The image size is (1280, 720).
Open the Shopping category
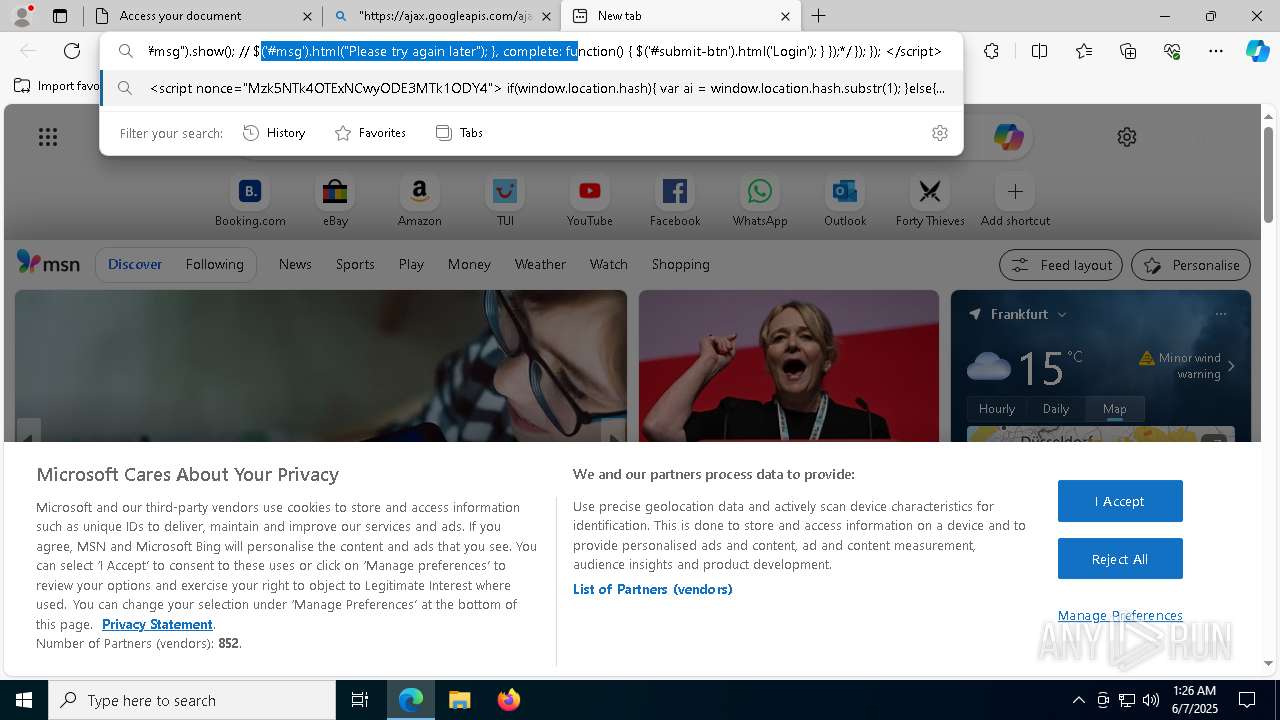point(680,265)
